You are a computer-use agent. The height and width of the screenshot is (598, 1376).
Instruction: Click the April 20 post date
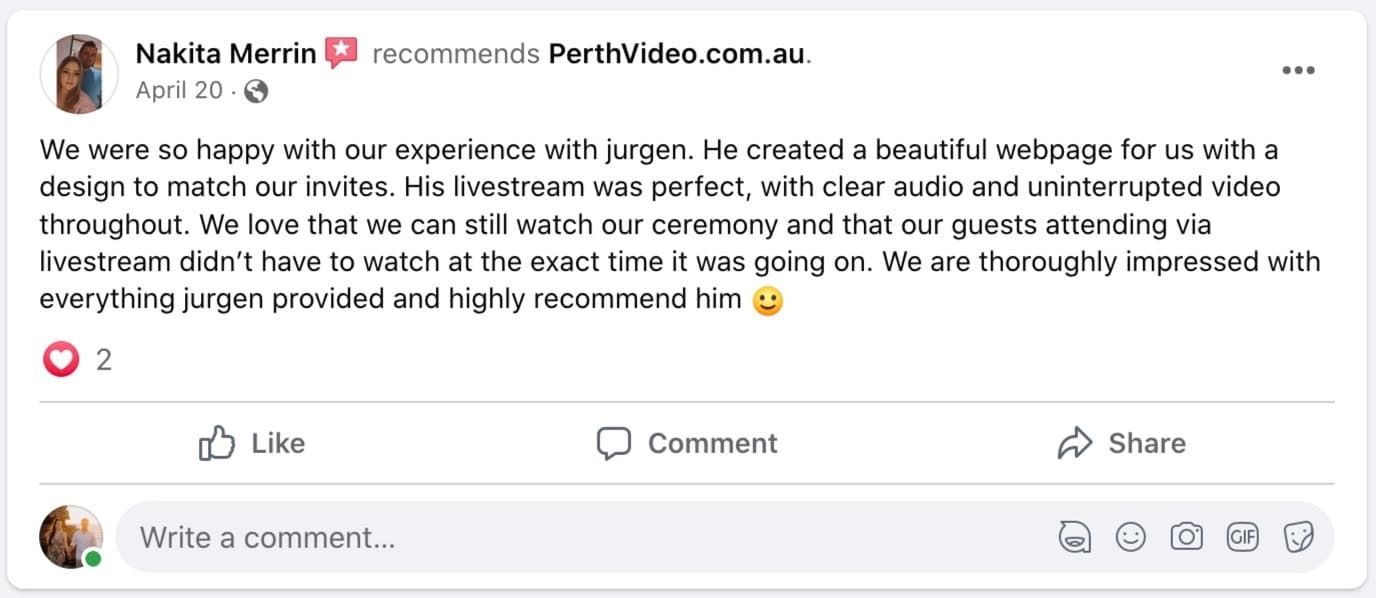tap(179, 90)
